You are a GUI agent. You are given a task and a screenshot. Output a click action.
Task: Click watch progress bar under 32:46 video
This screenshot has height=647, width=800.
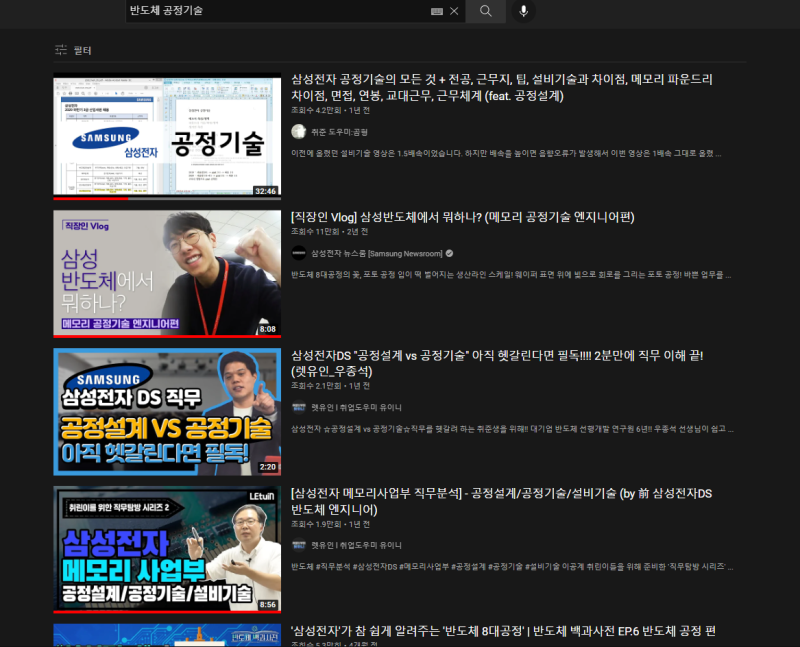(167, 198)
